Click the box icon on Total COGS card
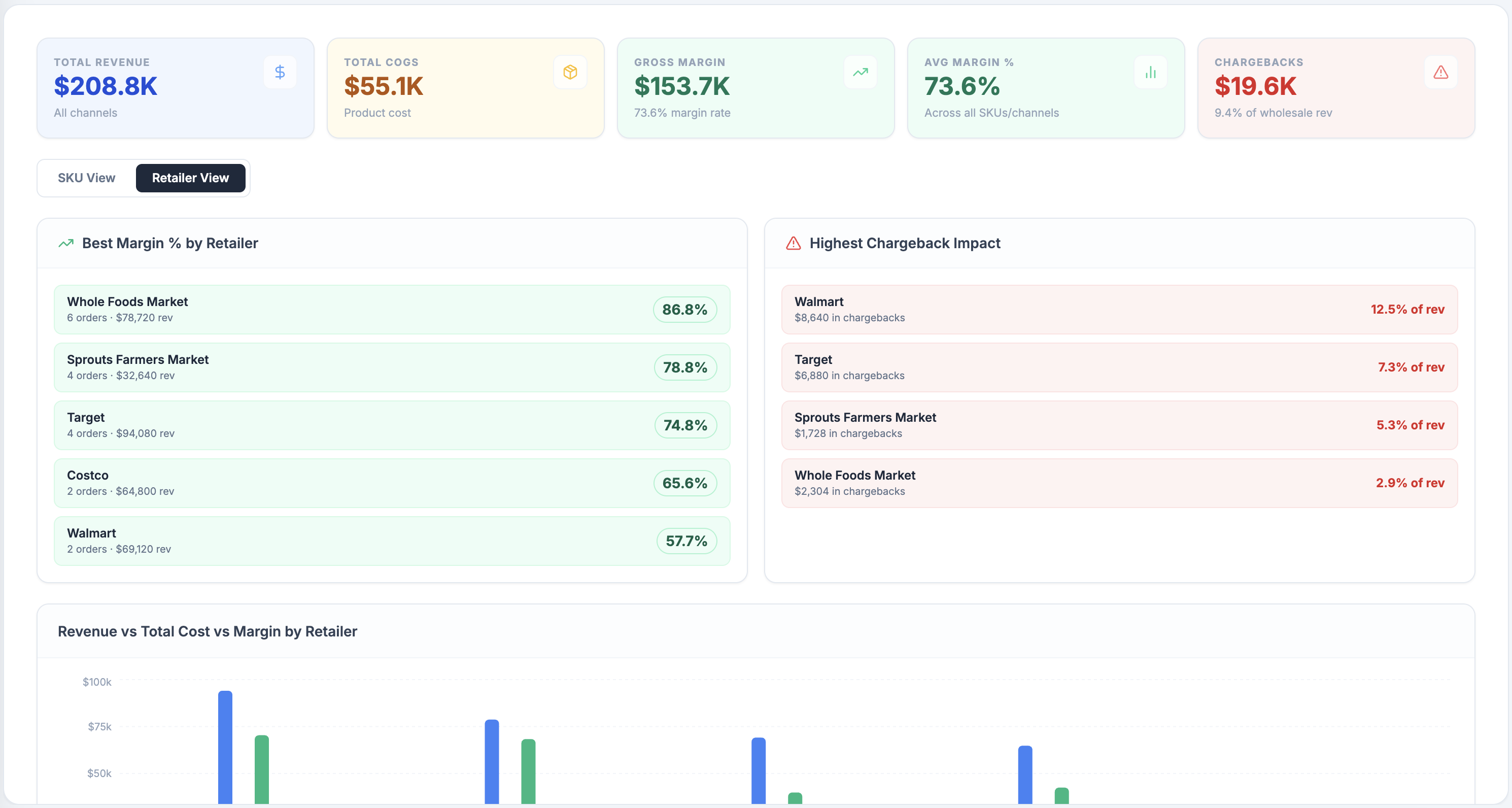The height and width of the screenshot is (808, 1512). [x=570, y=72]
